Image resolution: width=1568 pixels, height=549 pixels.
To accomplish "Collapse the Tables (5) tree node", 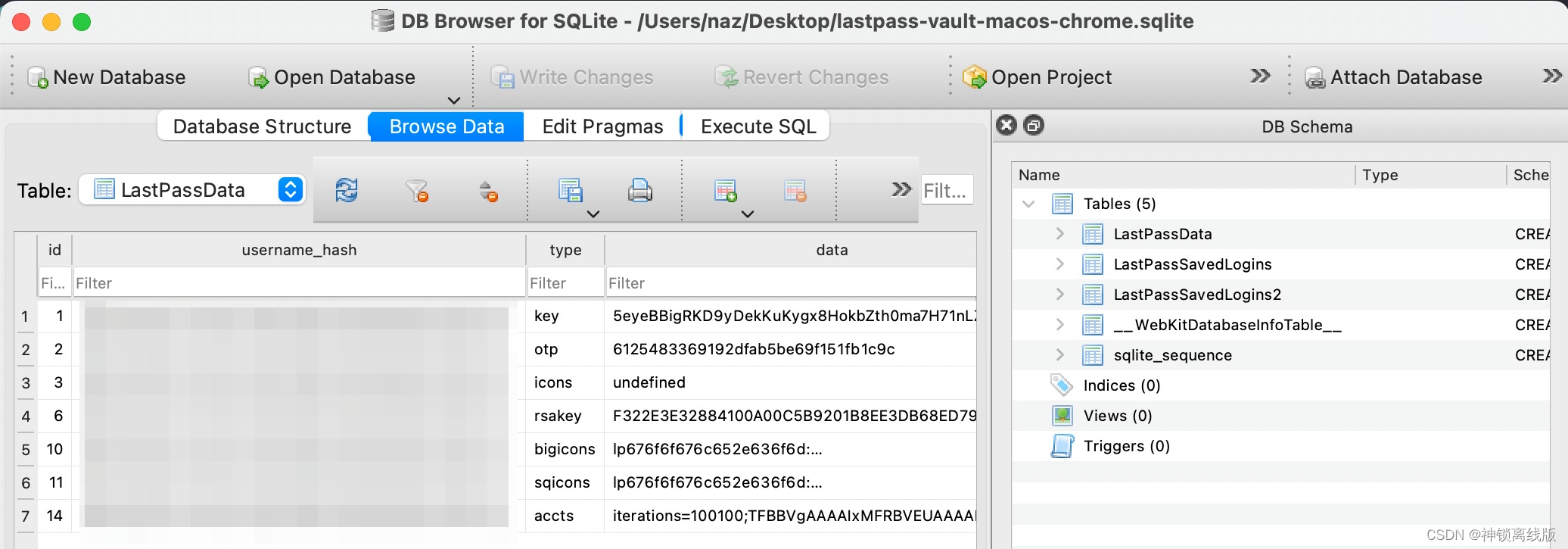I will 1028,204.
